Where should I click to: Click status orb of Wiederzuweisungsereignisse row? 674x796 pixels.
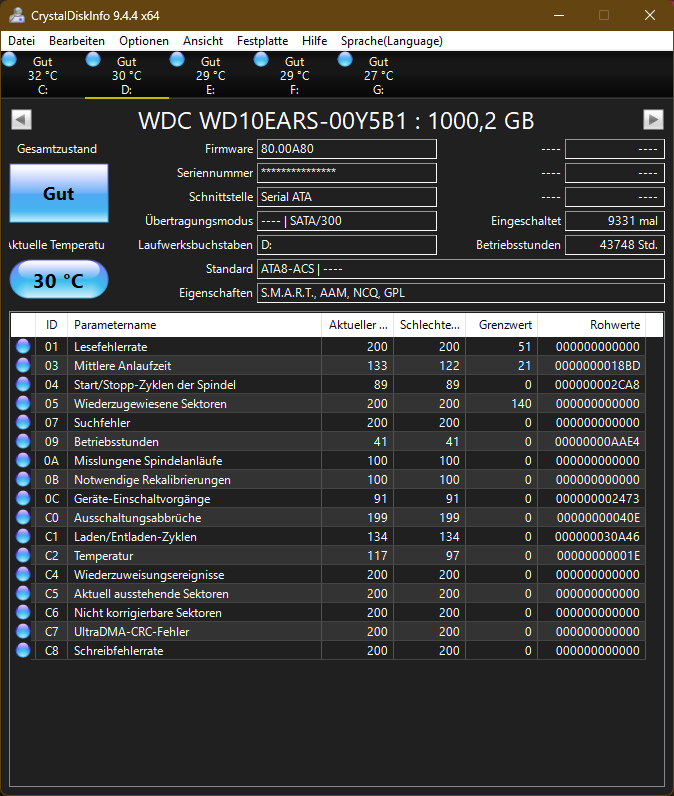coord(23,575)
